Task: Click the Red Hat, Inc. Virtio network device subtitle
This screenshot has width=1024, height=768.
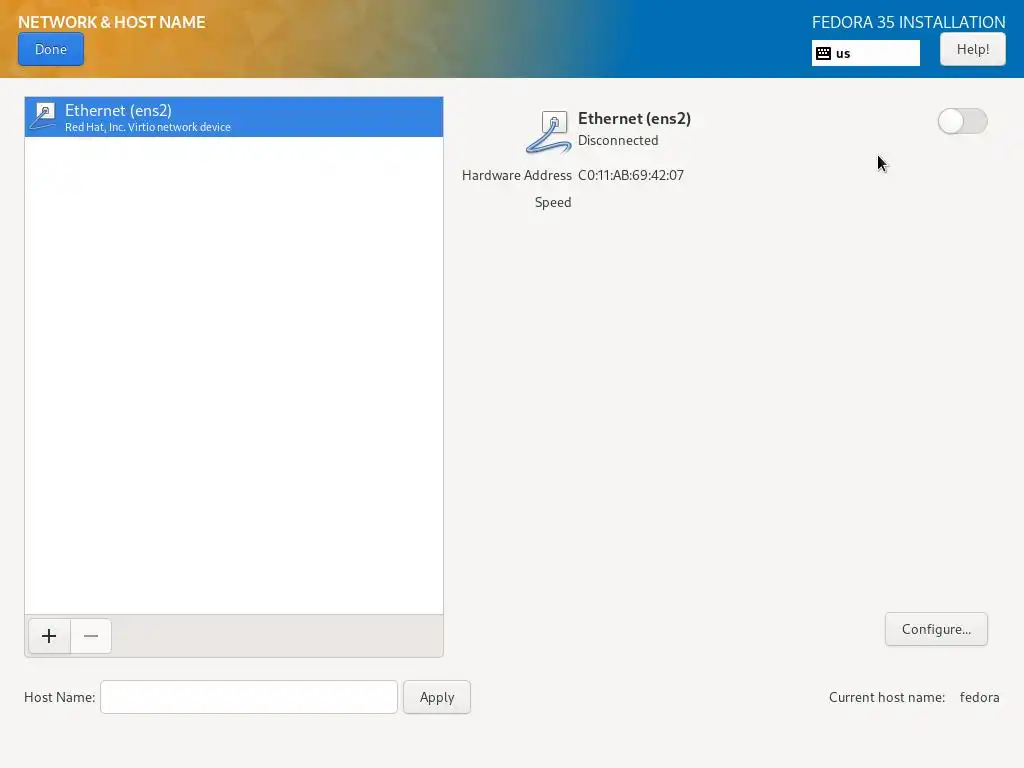Action: [x=148, y=127]
